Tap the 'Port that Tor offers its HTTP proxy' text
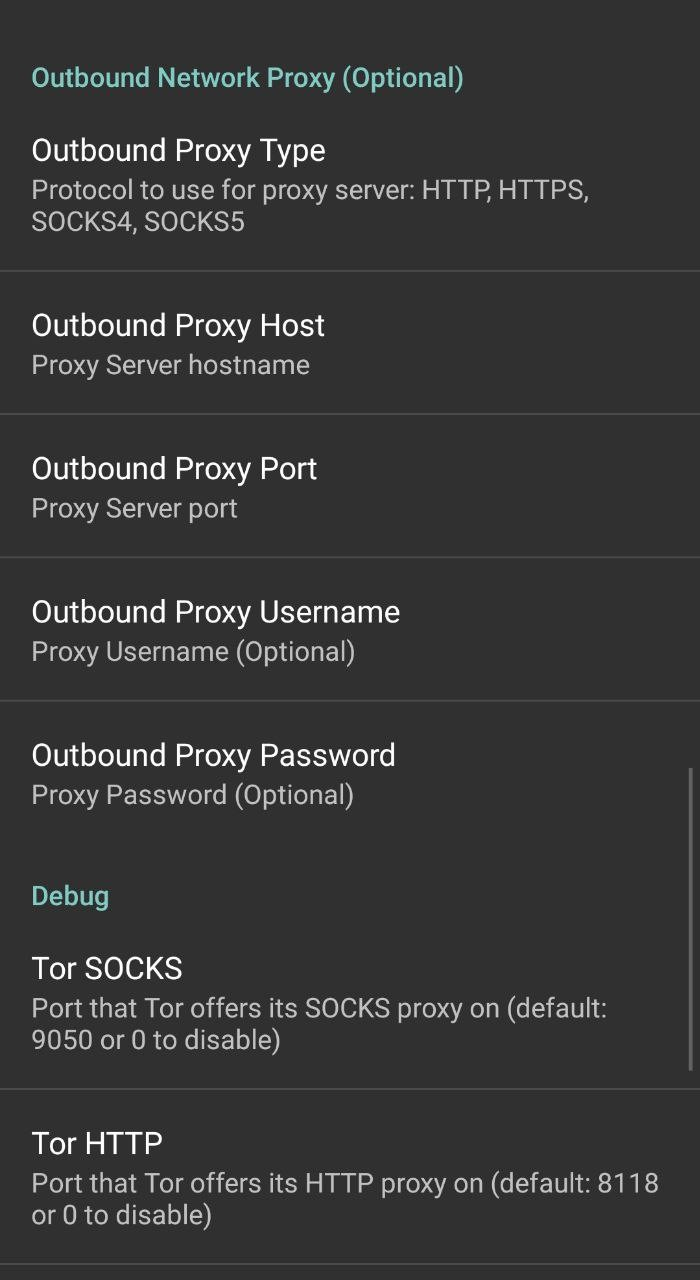700x1280 pixels. tap(345, 1184)
